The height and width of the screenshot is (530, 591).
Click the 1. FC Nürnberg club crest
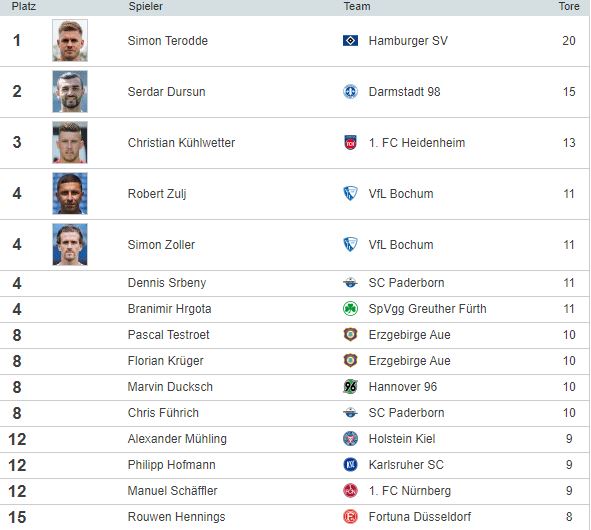pos(350,491)
